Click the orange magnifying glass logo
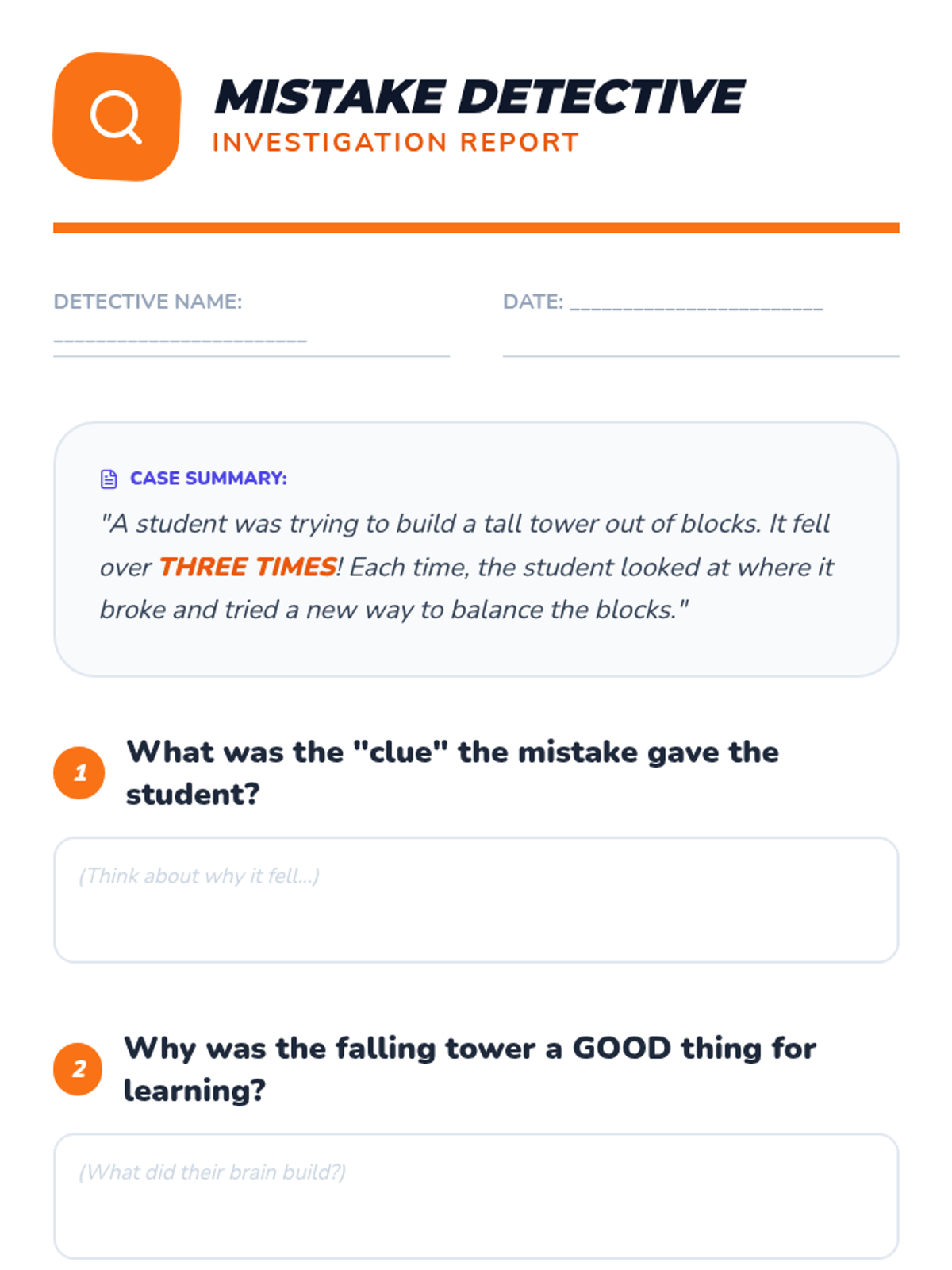The height and width of the screenshot is (1270, 952). [x=117, y=117]
